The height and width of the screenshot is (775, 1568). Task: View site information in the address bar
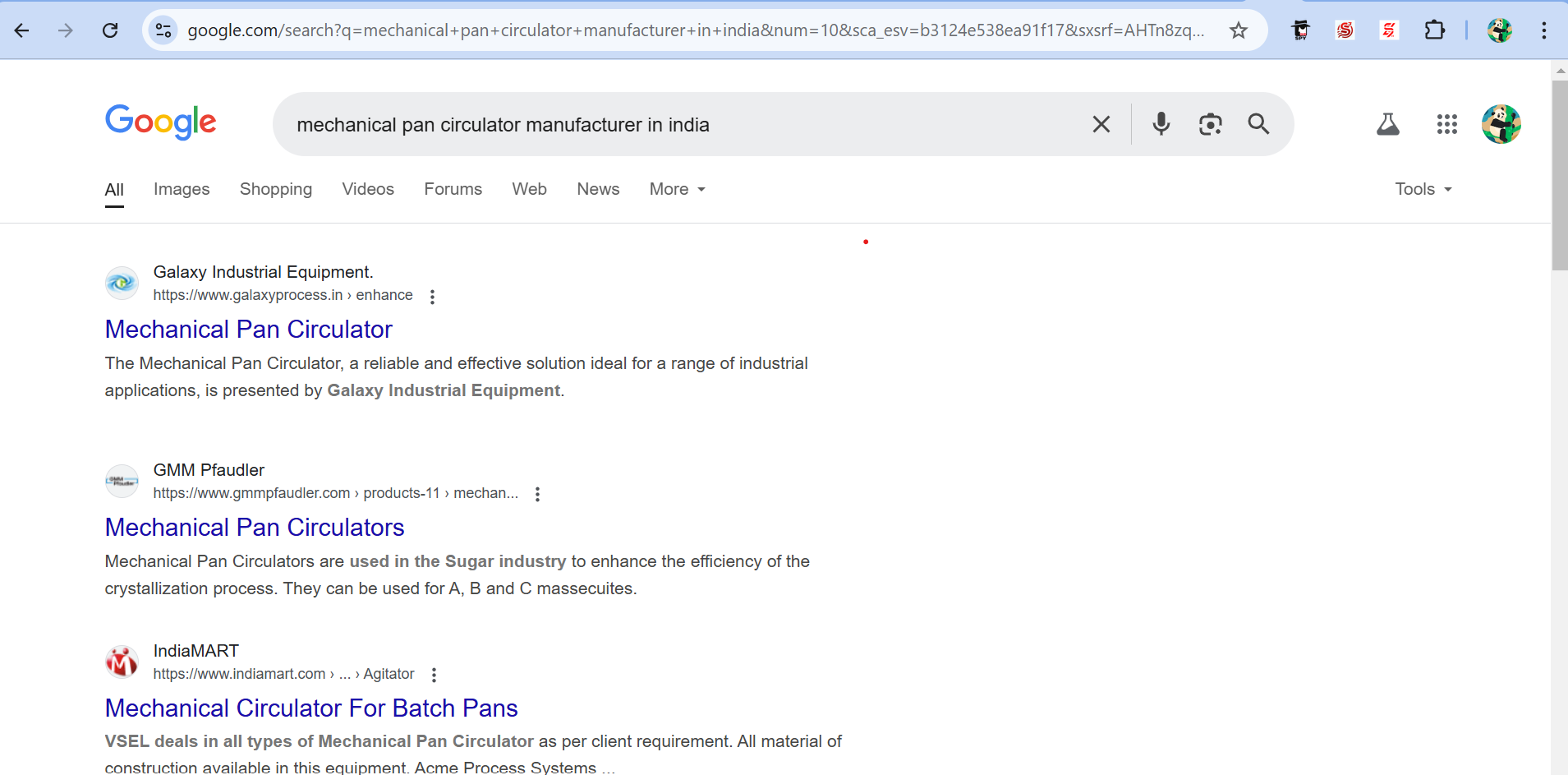[x=163, y=30]
